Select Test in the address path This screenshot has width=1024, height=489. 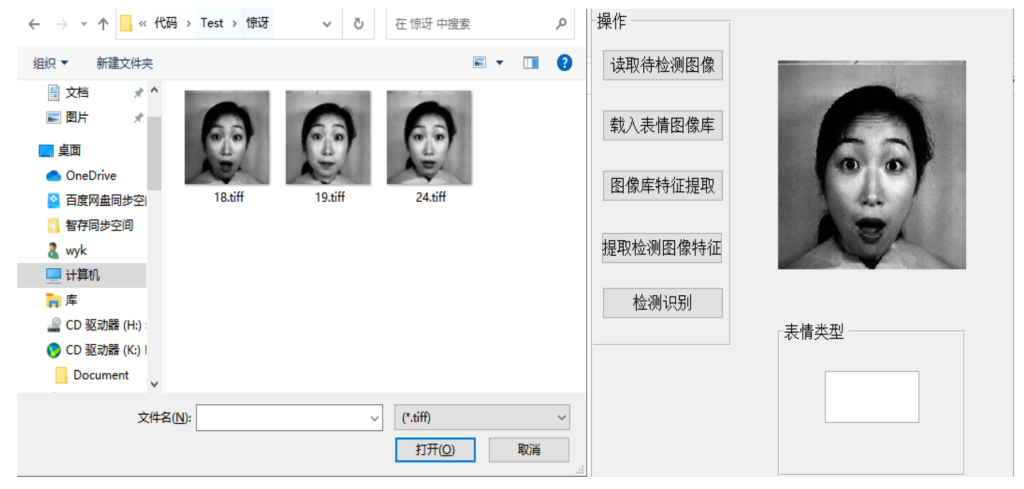coord(212,24)
